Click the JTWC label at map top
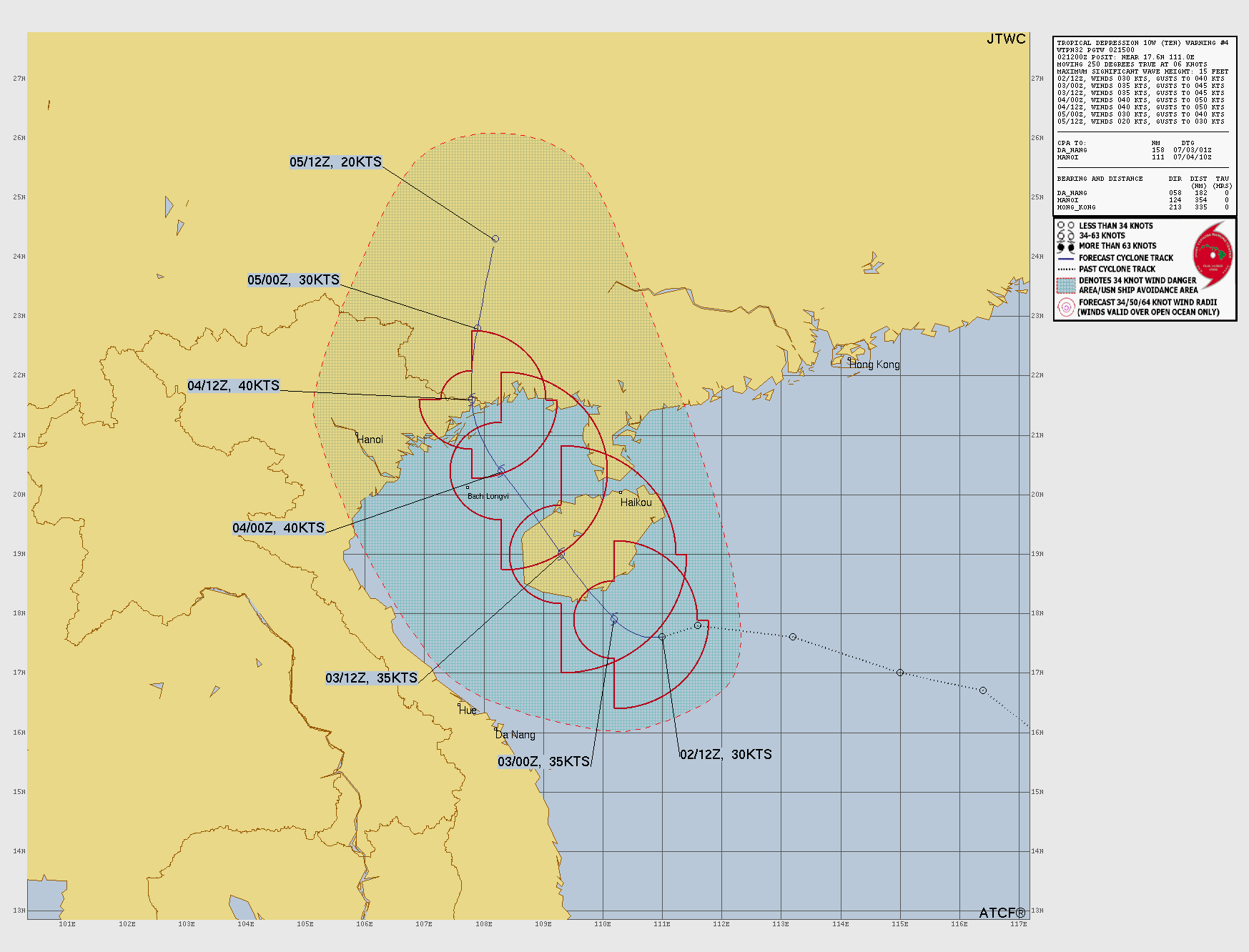The image size is (1249, 952). (1006, 39)
